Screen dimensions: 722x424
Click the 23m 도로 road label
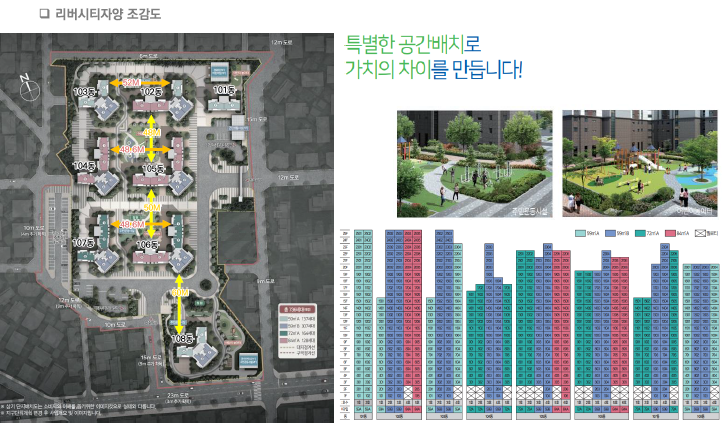tap(177, 395)
